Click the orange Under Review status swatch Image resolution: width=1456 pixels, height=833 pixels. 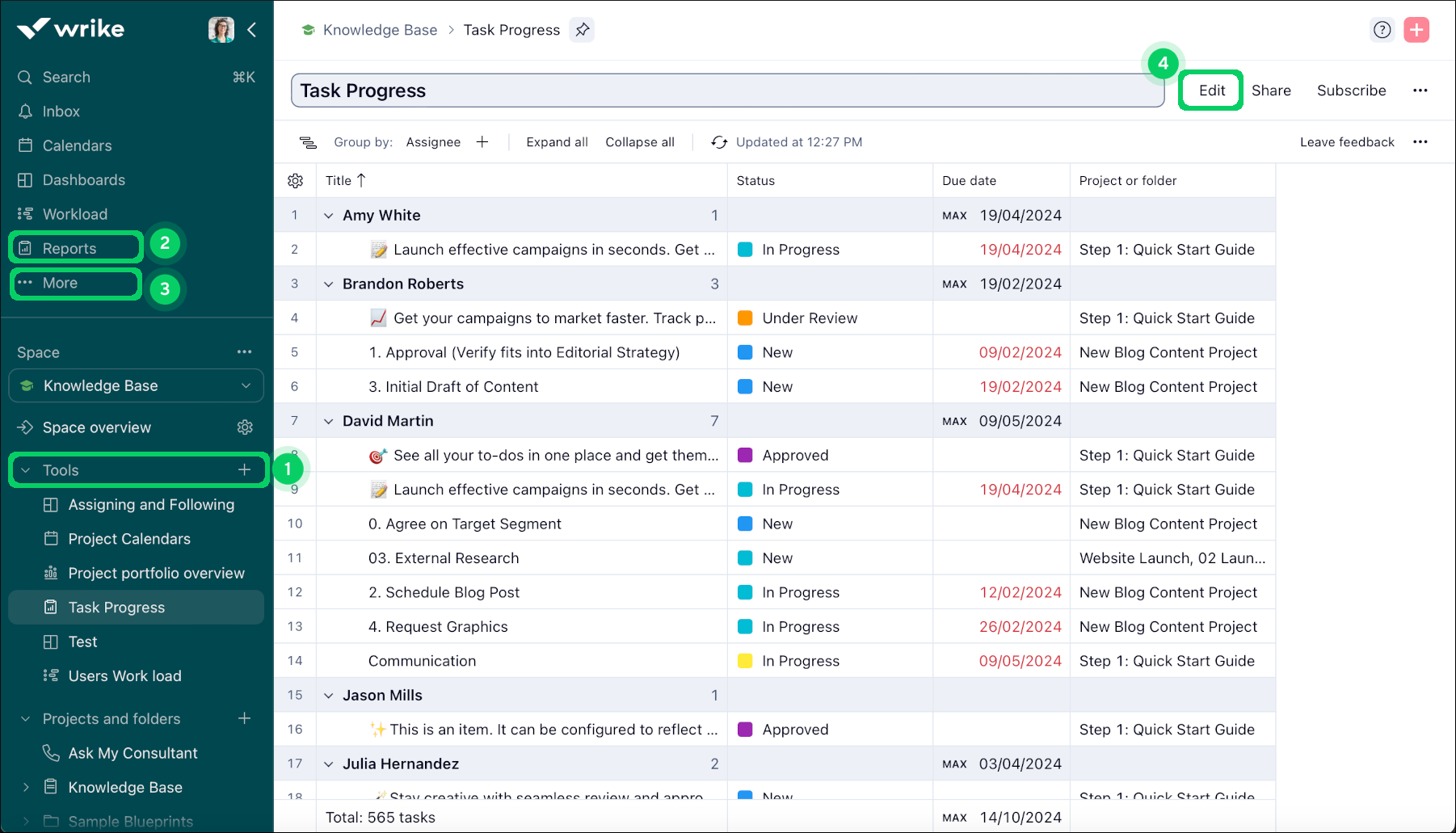(745, 318)
